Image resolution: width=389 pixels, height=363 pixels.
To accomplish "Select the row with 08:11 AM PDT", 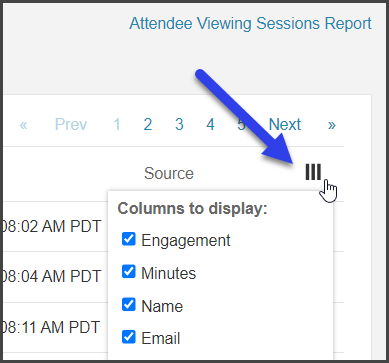I will point(53,327).
